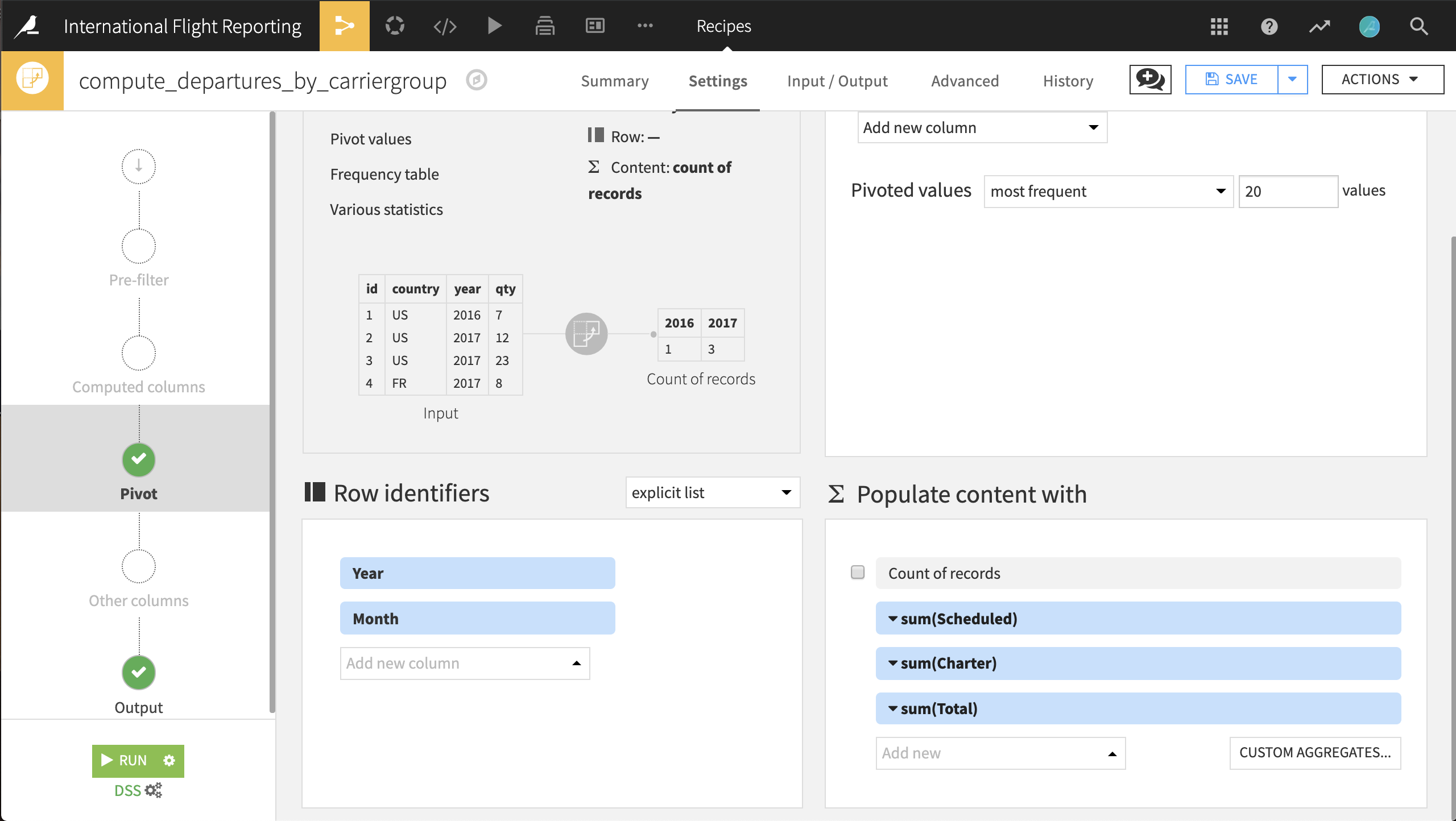
Task: Open the help menu question mark icon
Action: [x=1268, y=27]
